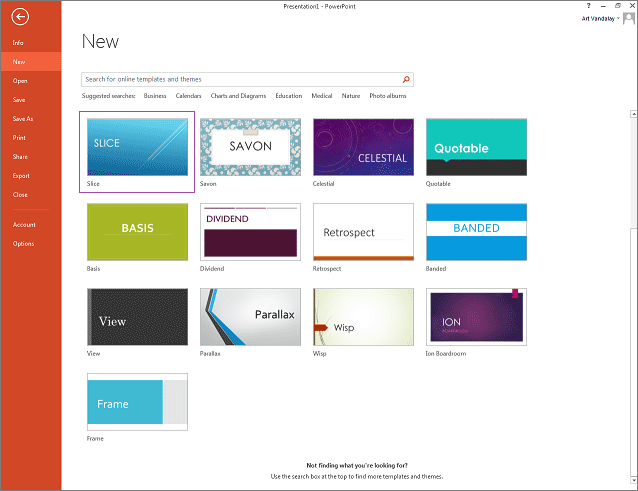Click "Not finding what you're looking for?" text
638x491 pixels.
tap(357, 465)
